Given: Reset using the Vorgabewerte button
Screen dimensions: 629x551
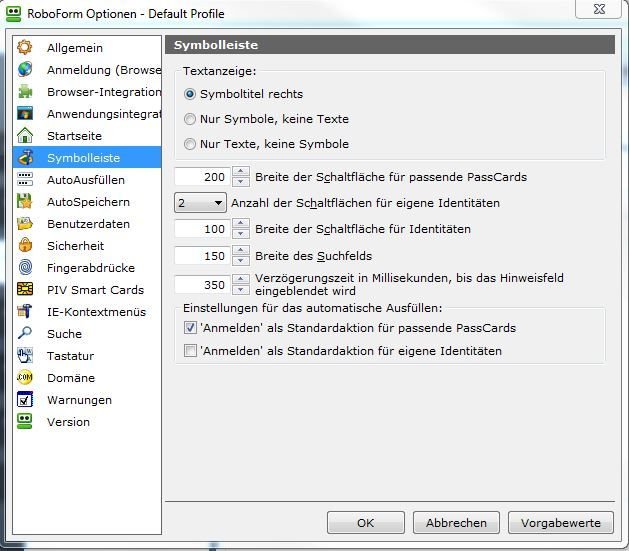Looking at the screenshot, I should 561,523.
